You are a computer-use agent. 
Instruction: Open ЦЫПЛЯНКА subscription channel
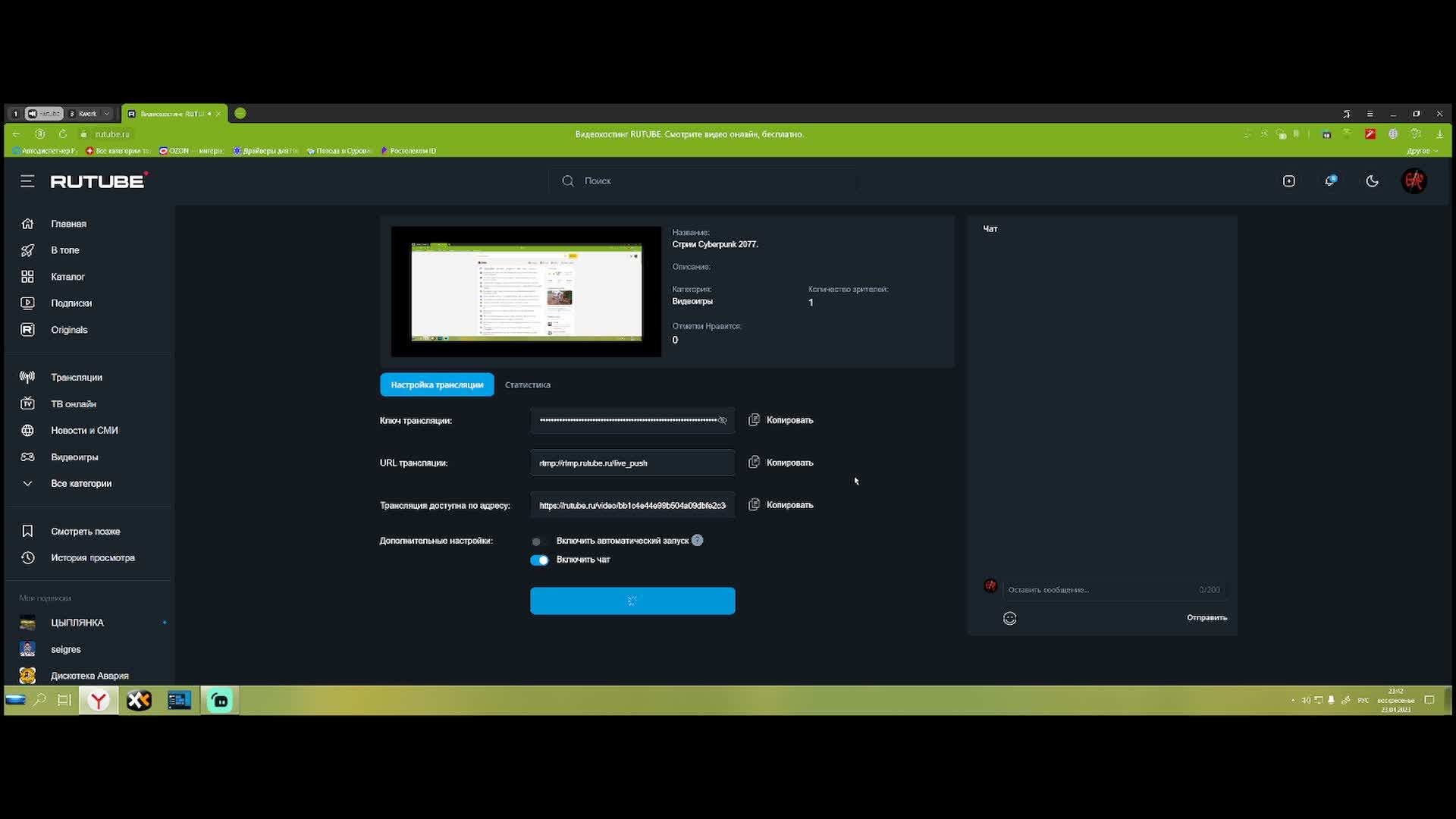[77, 623]
